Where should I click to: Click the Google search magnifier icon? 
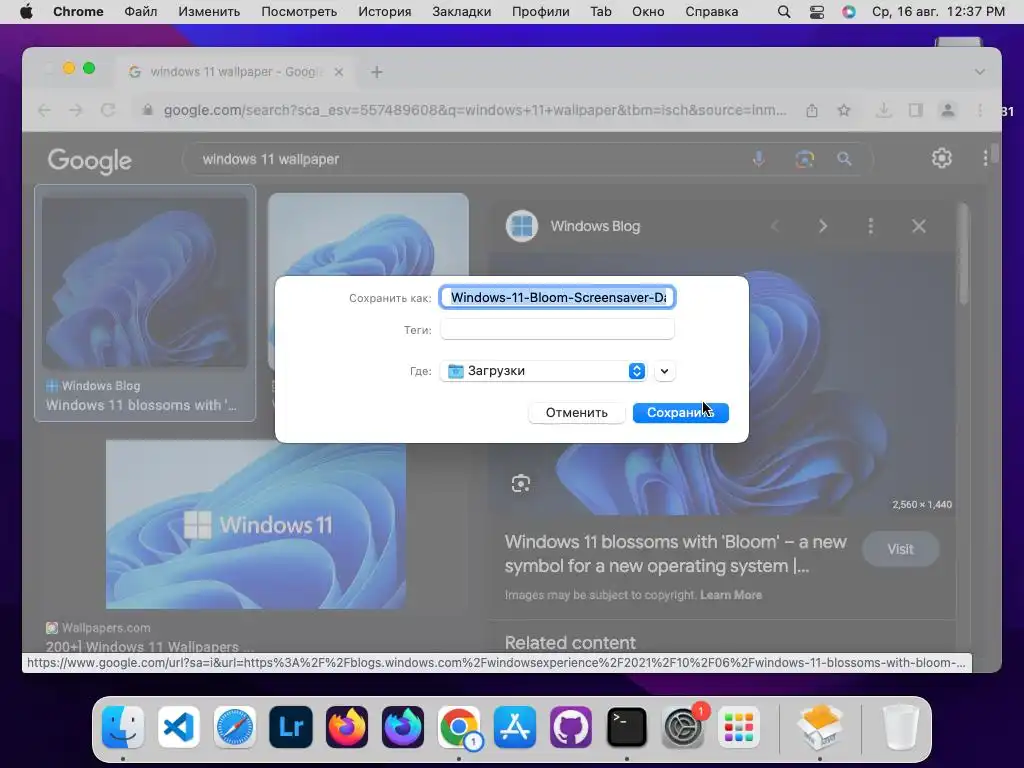coord(844,159)
